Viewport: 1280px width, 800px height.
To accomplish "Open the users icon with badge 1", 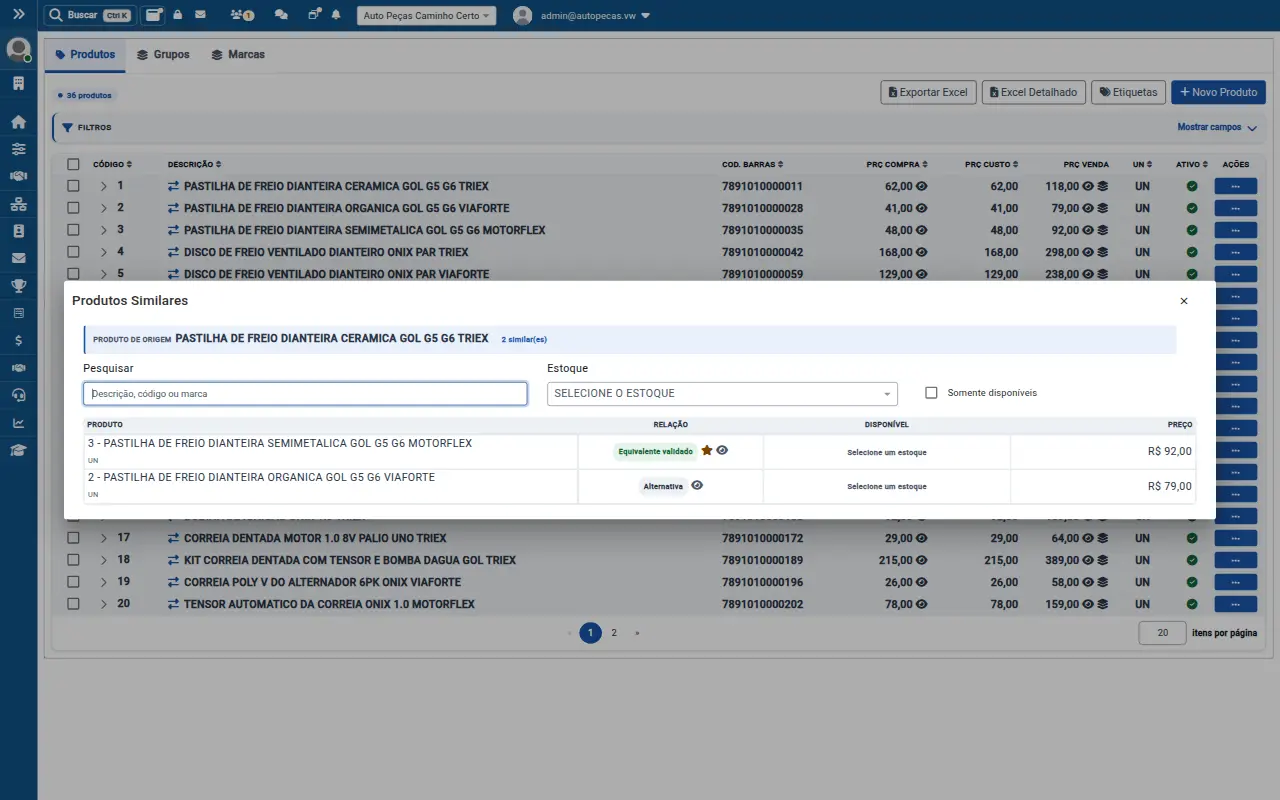I will (241, 15).
